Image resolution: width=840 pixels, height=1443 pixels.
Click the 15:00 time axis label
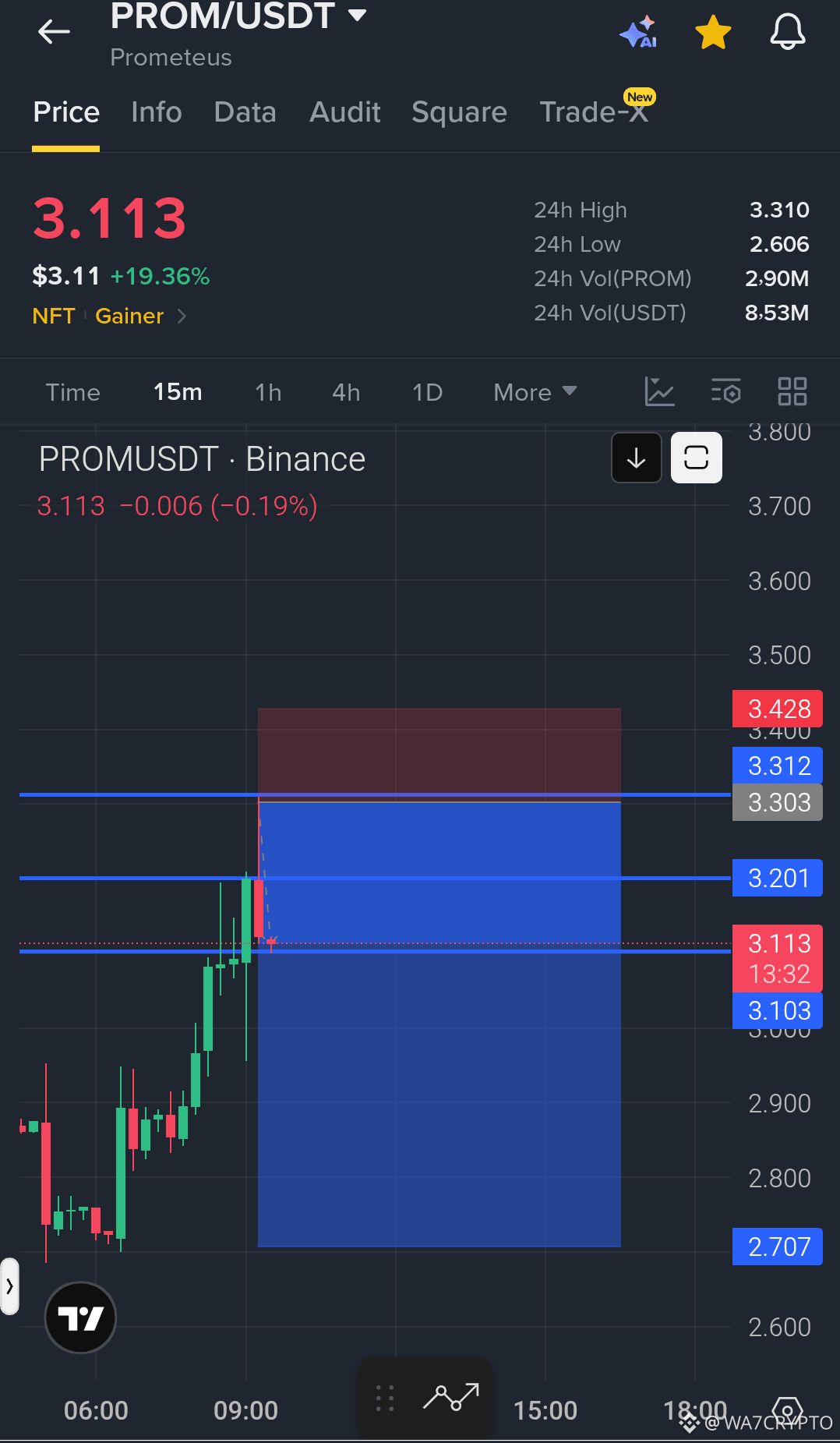(x=545, y=1410)
